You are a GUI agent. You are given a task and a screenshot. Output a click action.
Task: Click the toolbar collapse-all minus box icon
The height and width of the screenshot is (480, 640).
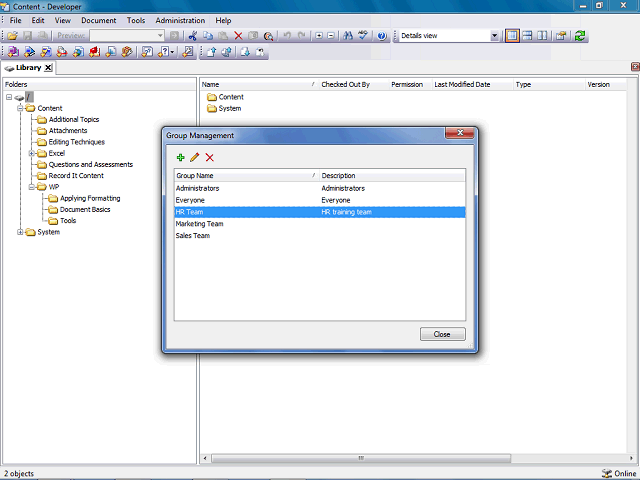pyautogui.click(x=331, y=36)
